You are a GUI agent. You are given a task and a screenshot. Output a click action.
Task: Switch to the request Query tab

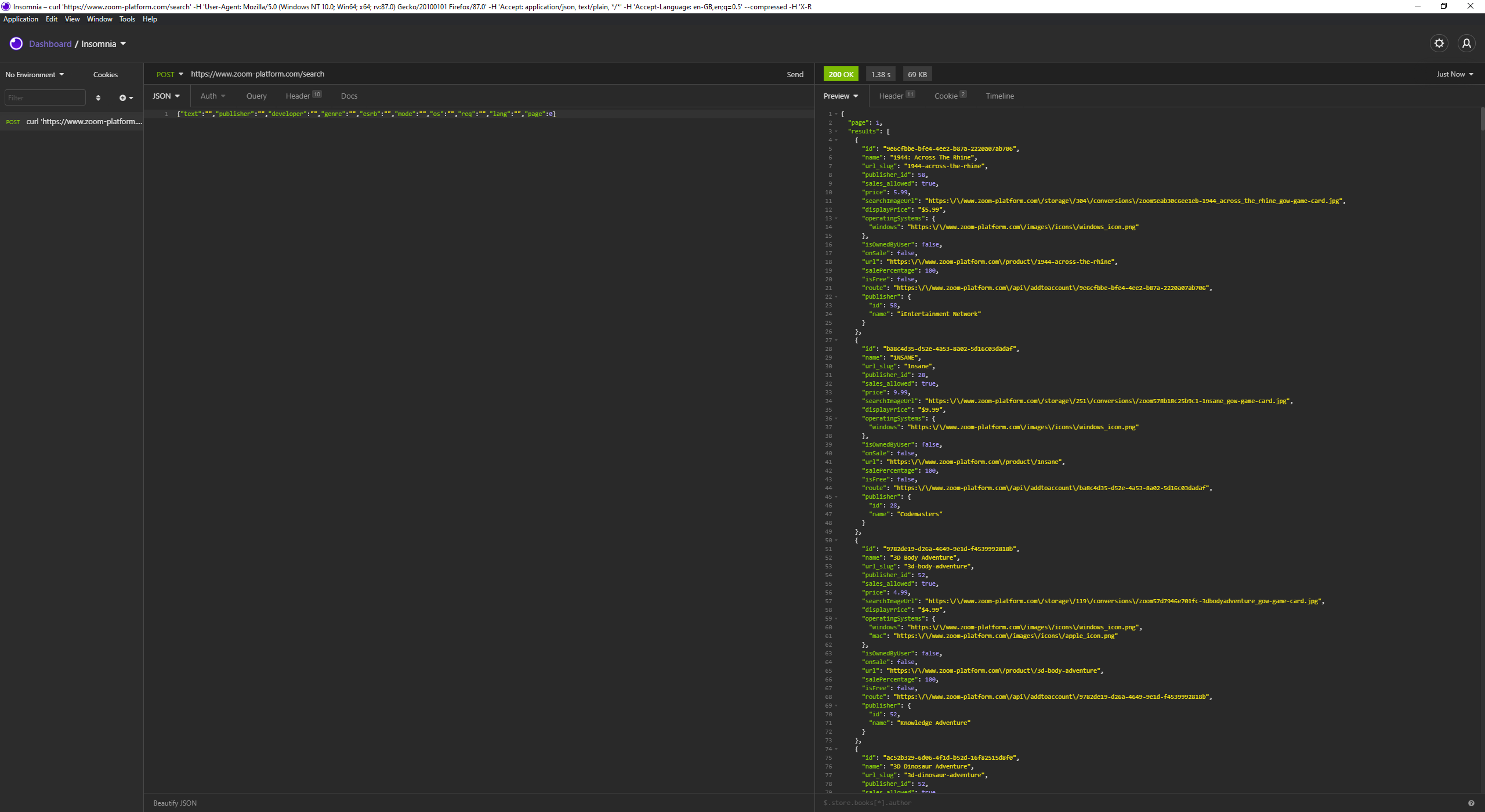click(x=256, y=96)
